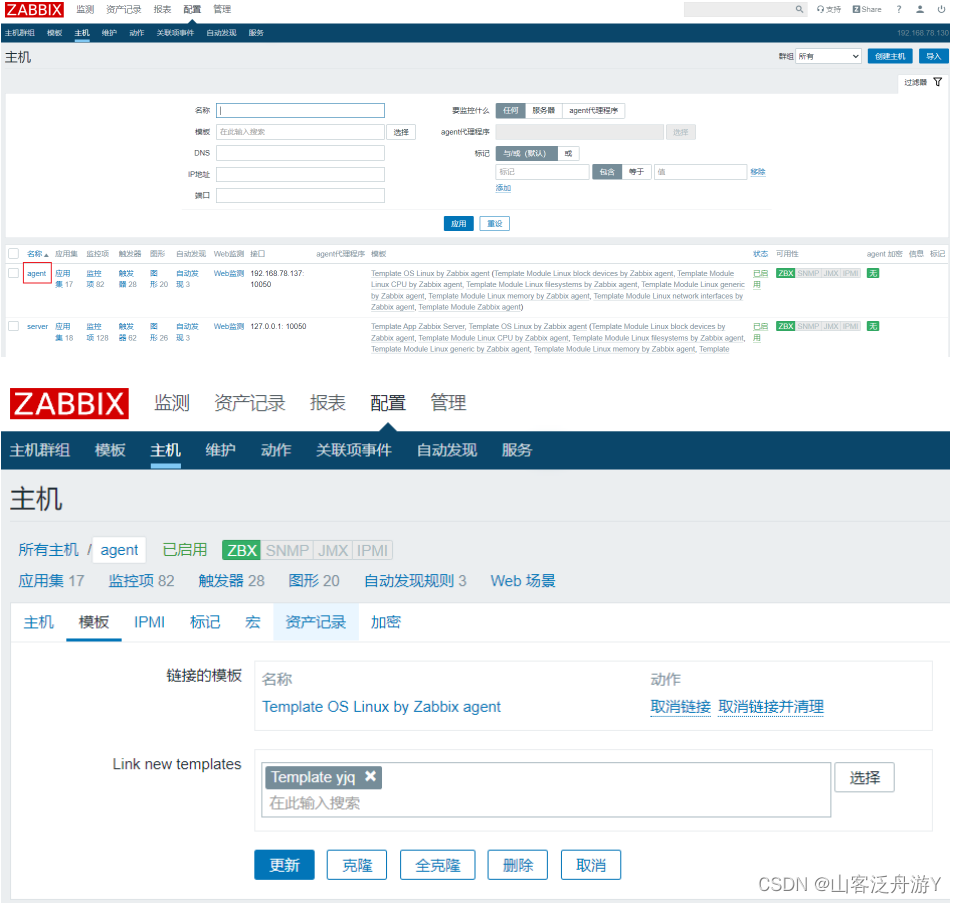This screenshot has width=957, height=903.
Task: Open the help question mark icon
Action: [899, 10]
